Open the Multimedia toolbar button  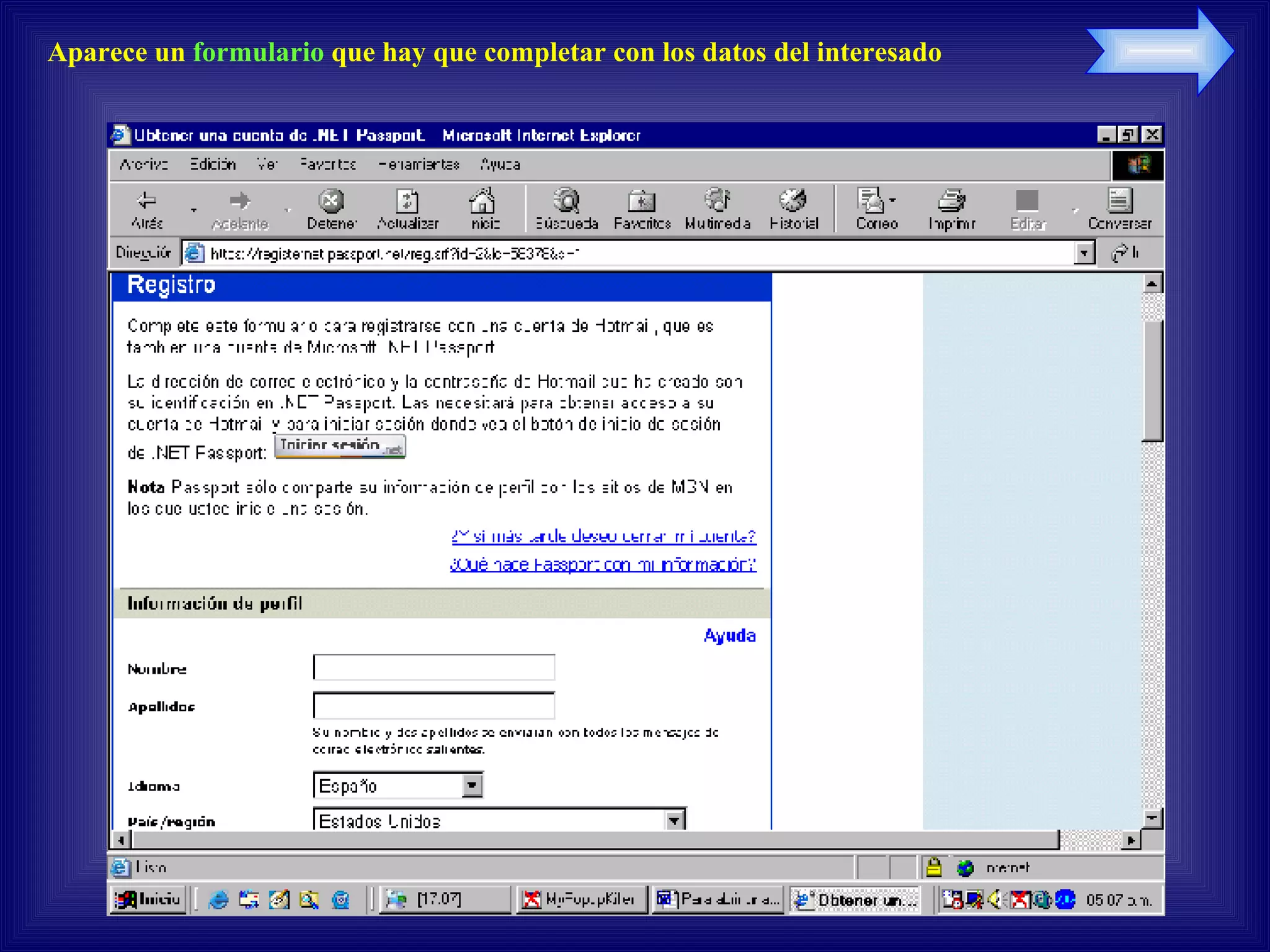tap(717, 209)
